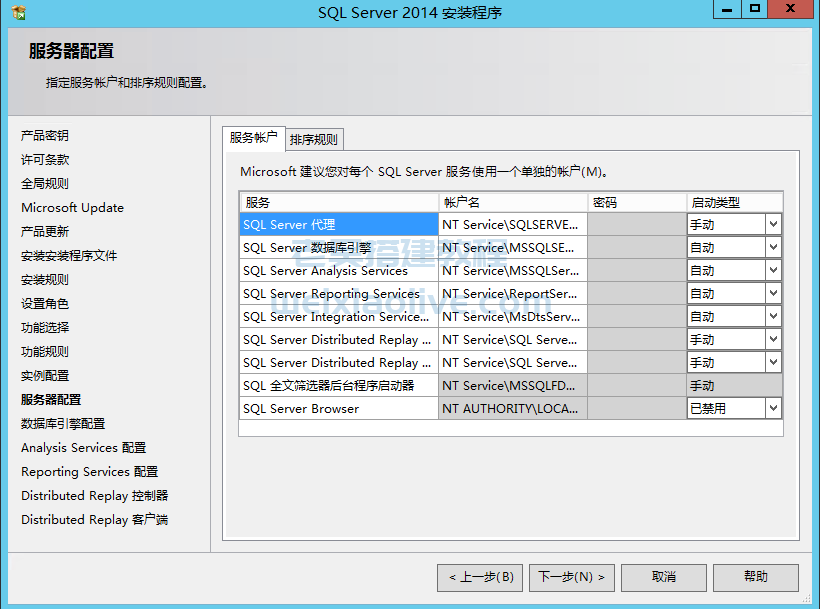Change startup type for Reporting Services
The width and height of the screenshot is (820, 609).
773,294
